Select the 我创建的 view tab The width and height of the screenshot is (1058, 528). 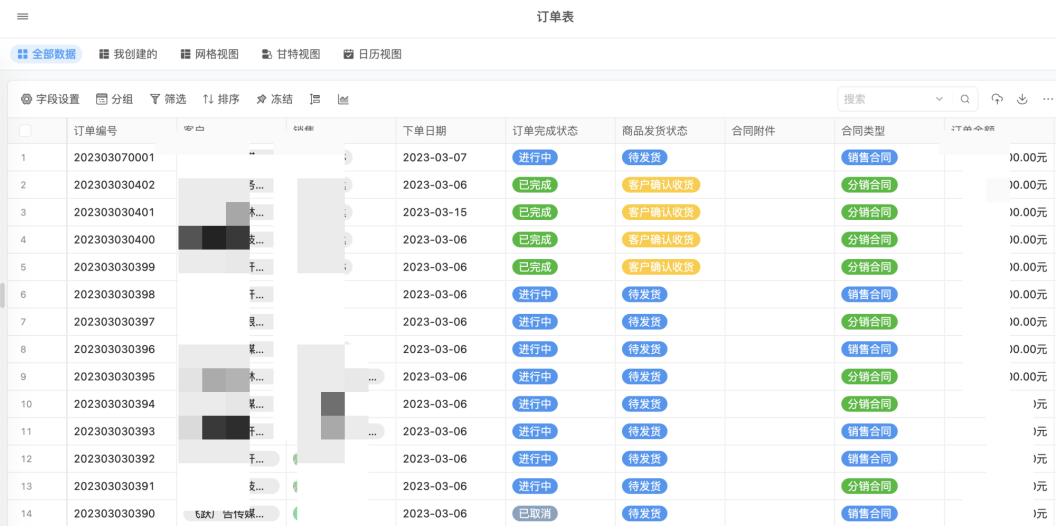point(128,54)
